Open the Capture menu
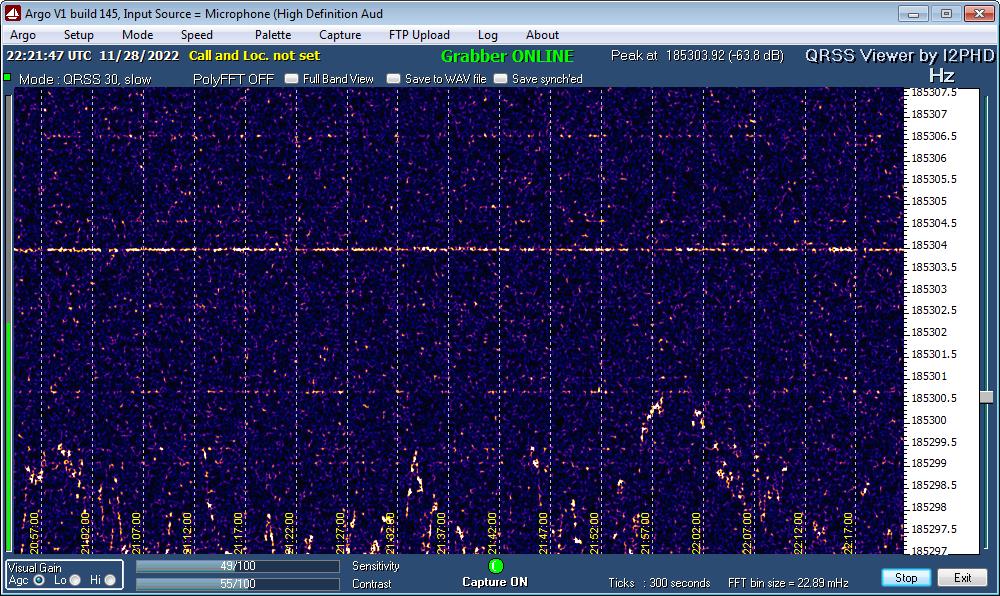Screen dimensions: 1000x596 (x=340, y=35)
